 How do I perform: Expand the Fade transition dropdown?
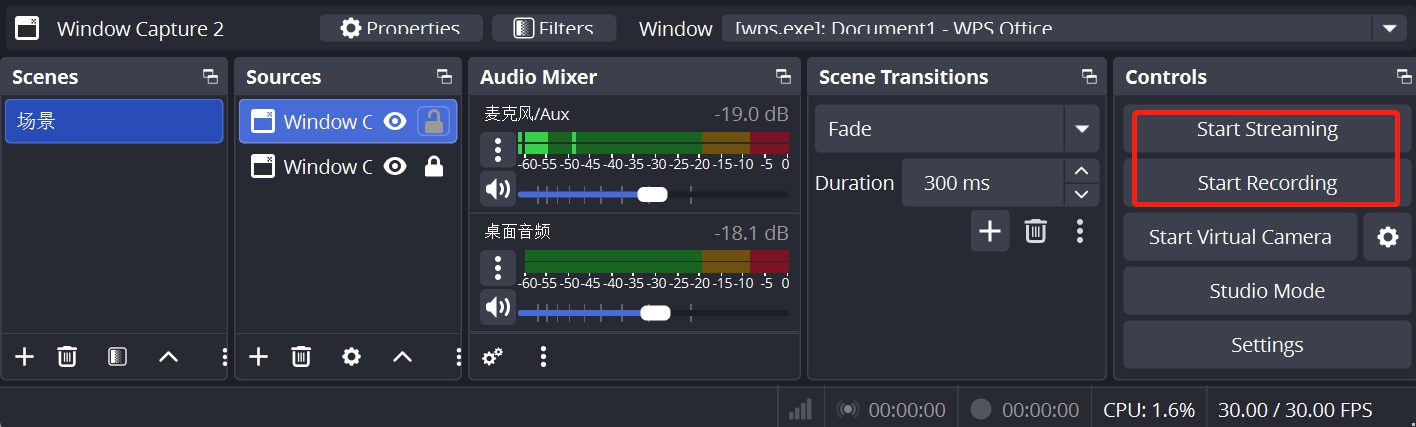click(1081, 129)
